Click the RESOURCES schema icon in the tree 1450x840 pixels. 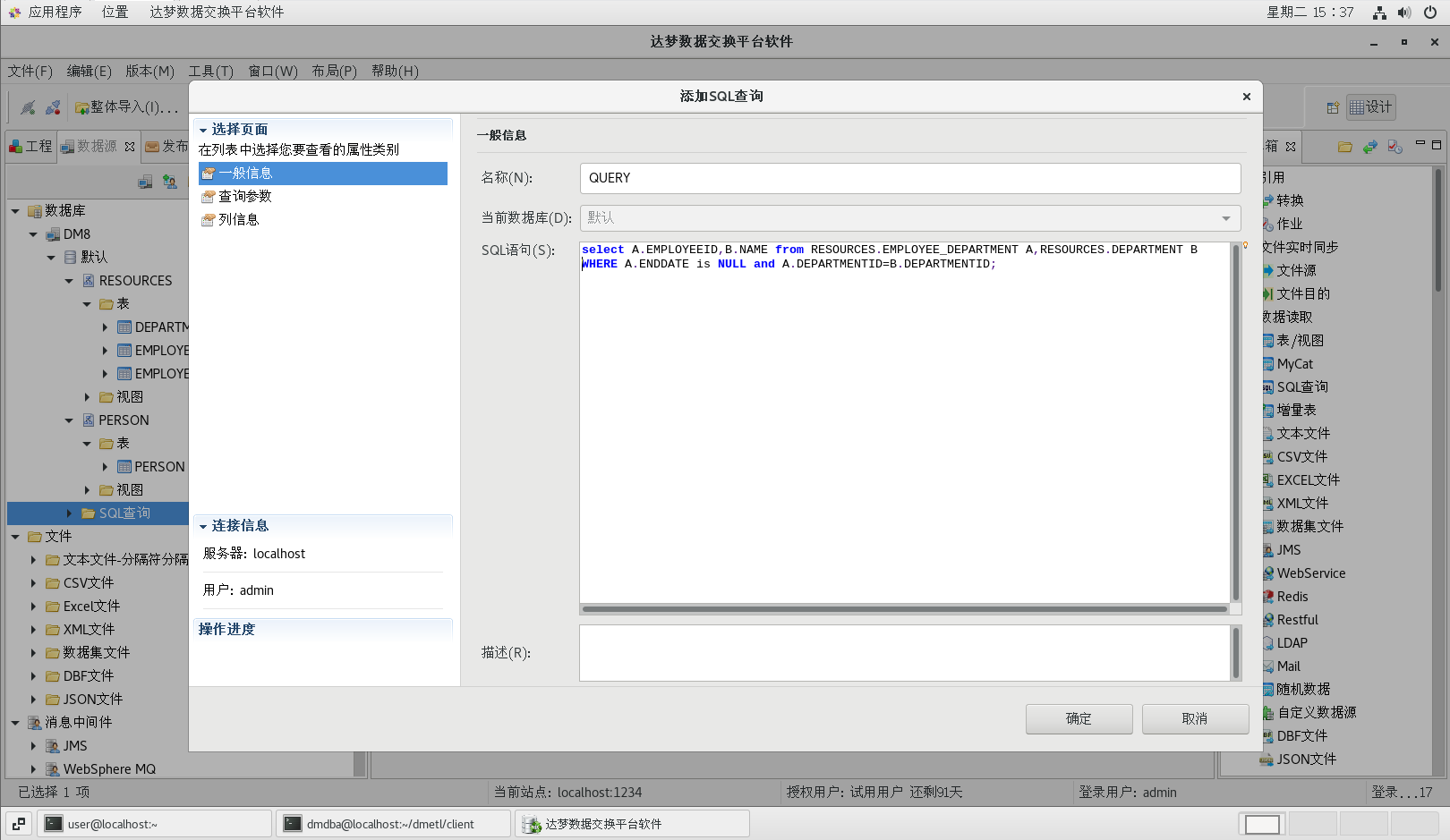click(89, 281)
